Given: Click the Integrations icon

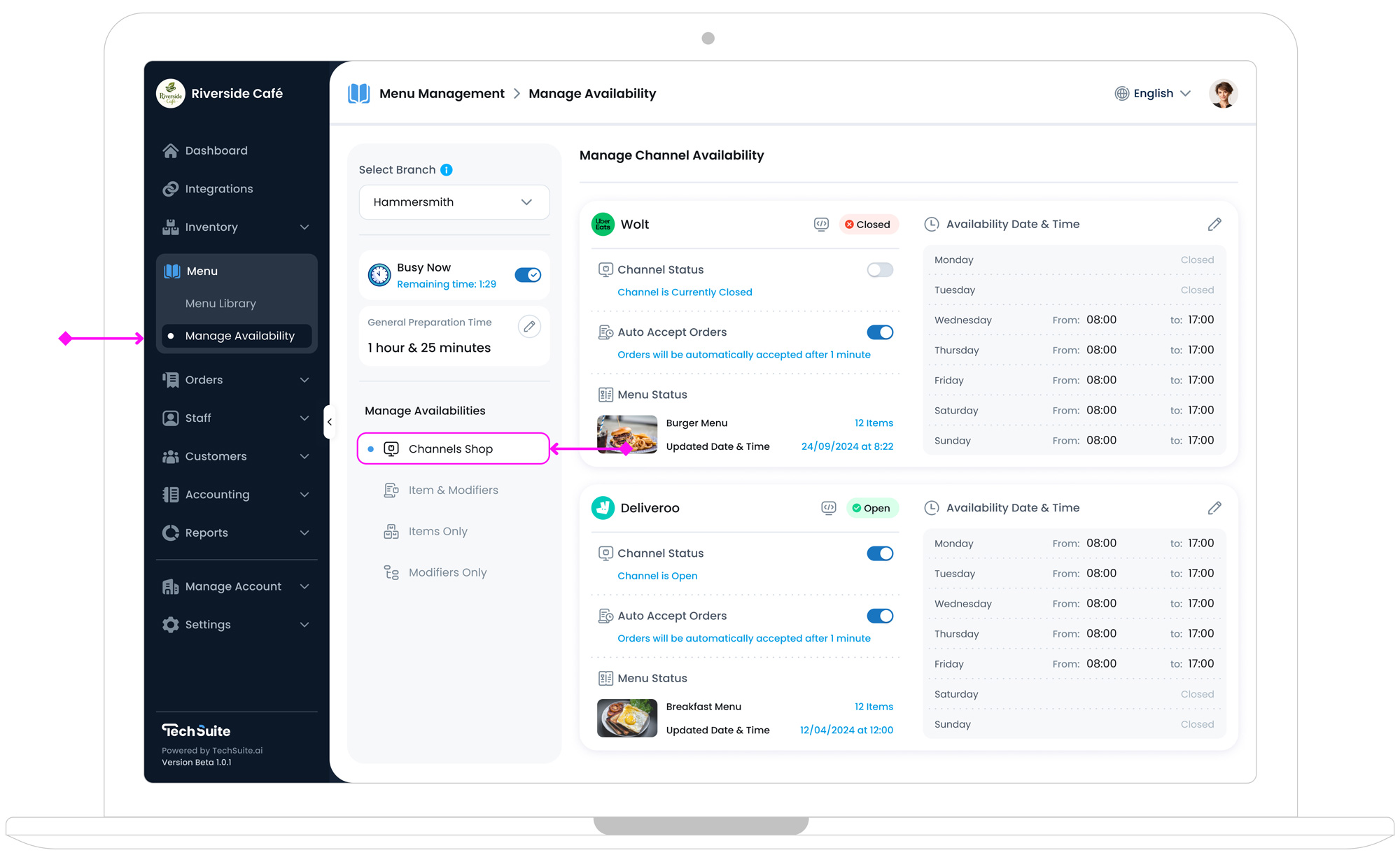Looking at the screenshot, I should coord(170,188).
